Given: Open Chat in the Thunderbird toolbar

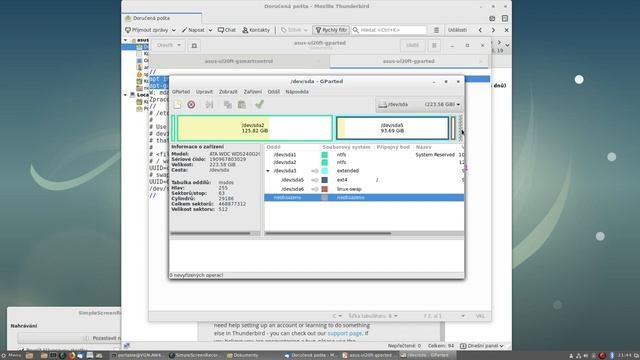Looking at the screenshot, I should (227, 30).
